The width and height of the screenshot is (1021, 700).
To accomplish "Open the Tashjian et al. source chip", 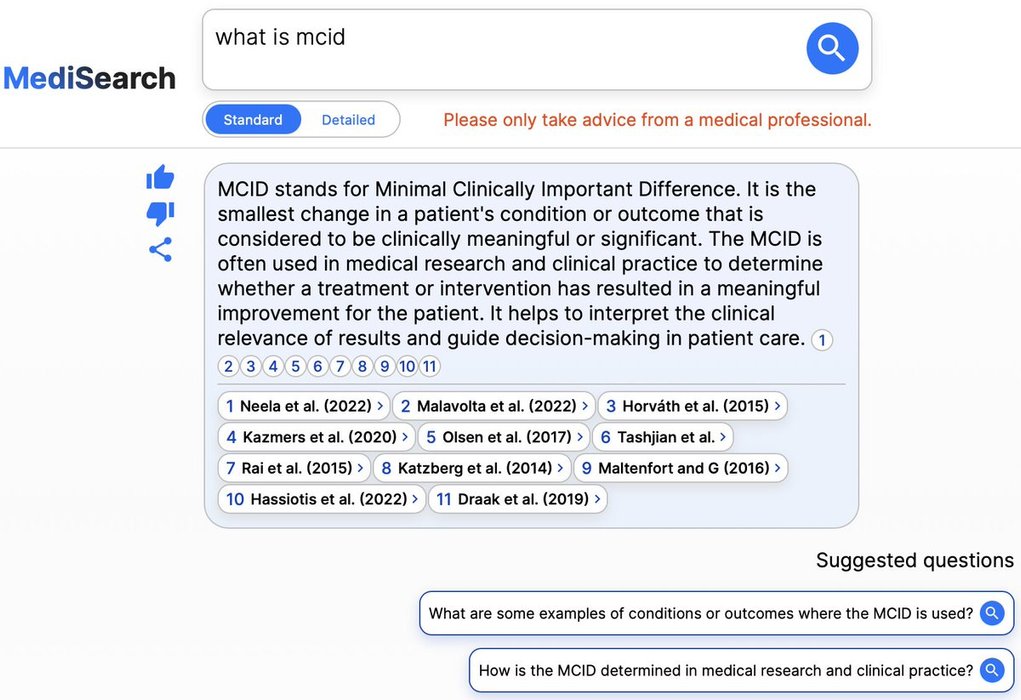I will pyautogui.click(x=663, y=437).
